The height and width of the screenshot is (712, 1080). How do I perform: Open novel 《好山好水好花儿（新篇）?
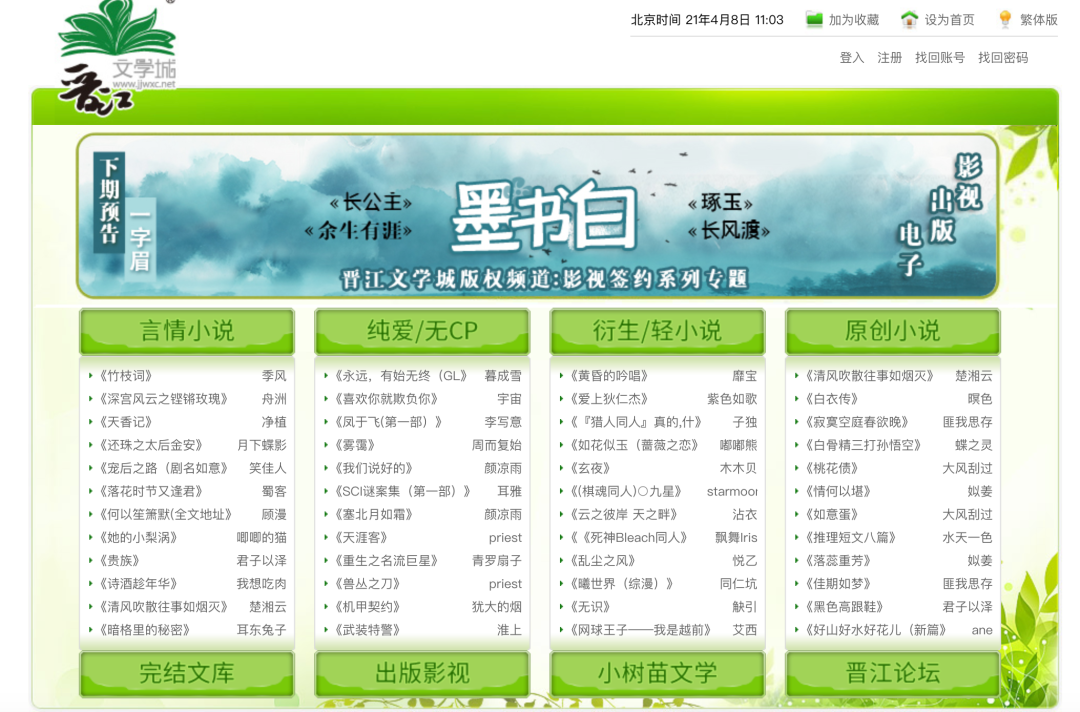click(x=875, y=630)
